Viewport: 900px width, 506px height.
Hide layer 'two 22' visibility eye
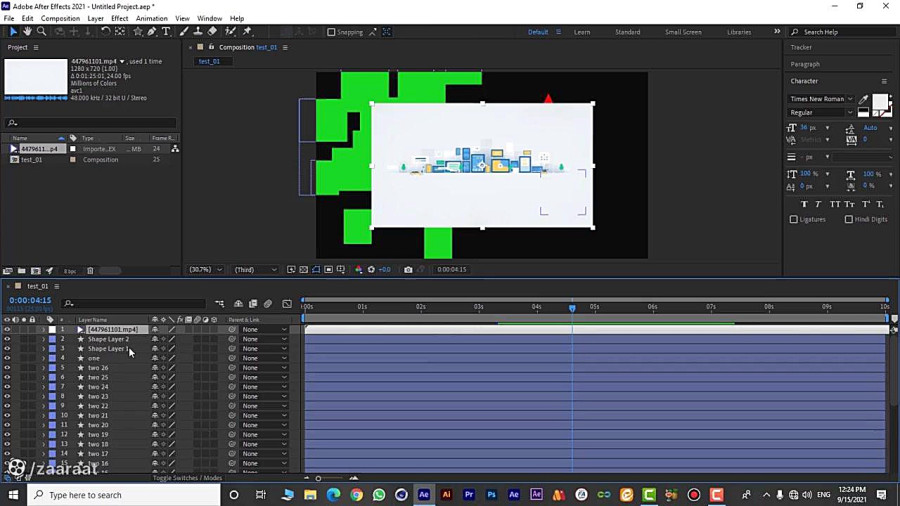click(7, 406)
